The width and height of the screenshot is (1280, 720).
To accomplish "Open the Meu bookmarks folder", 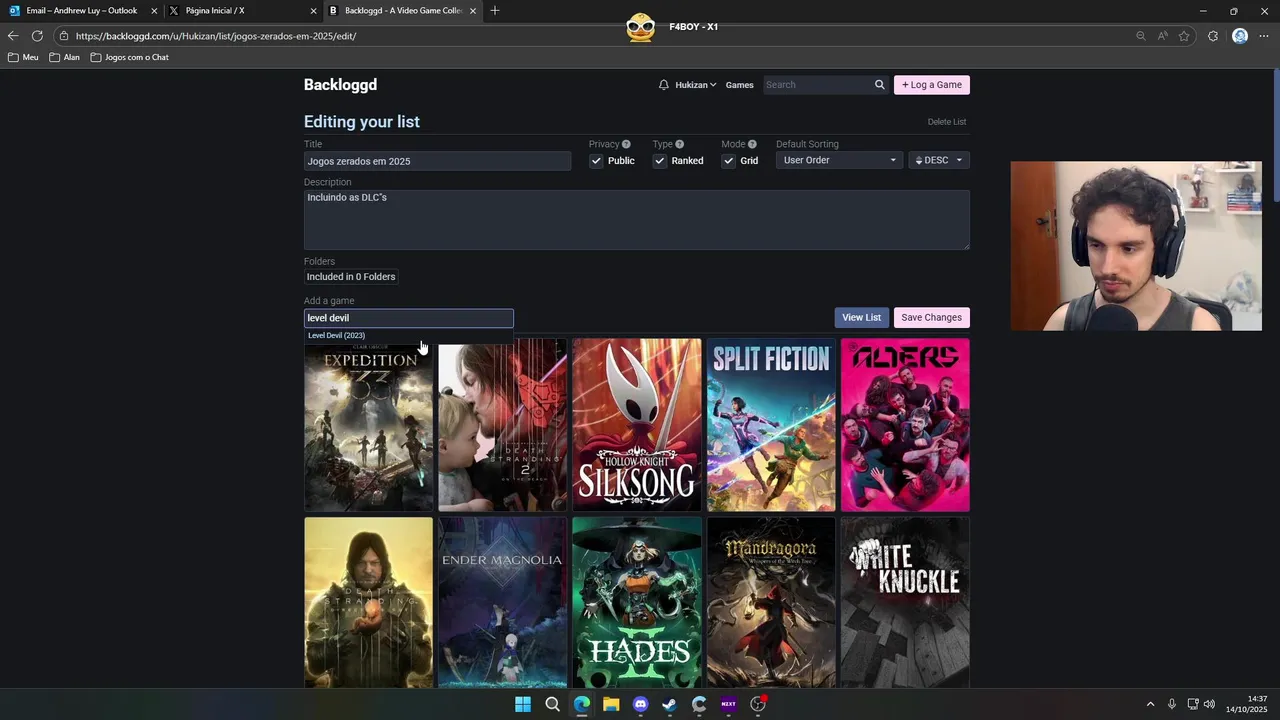I will [23, 57].
